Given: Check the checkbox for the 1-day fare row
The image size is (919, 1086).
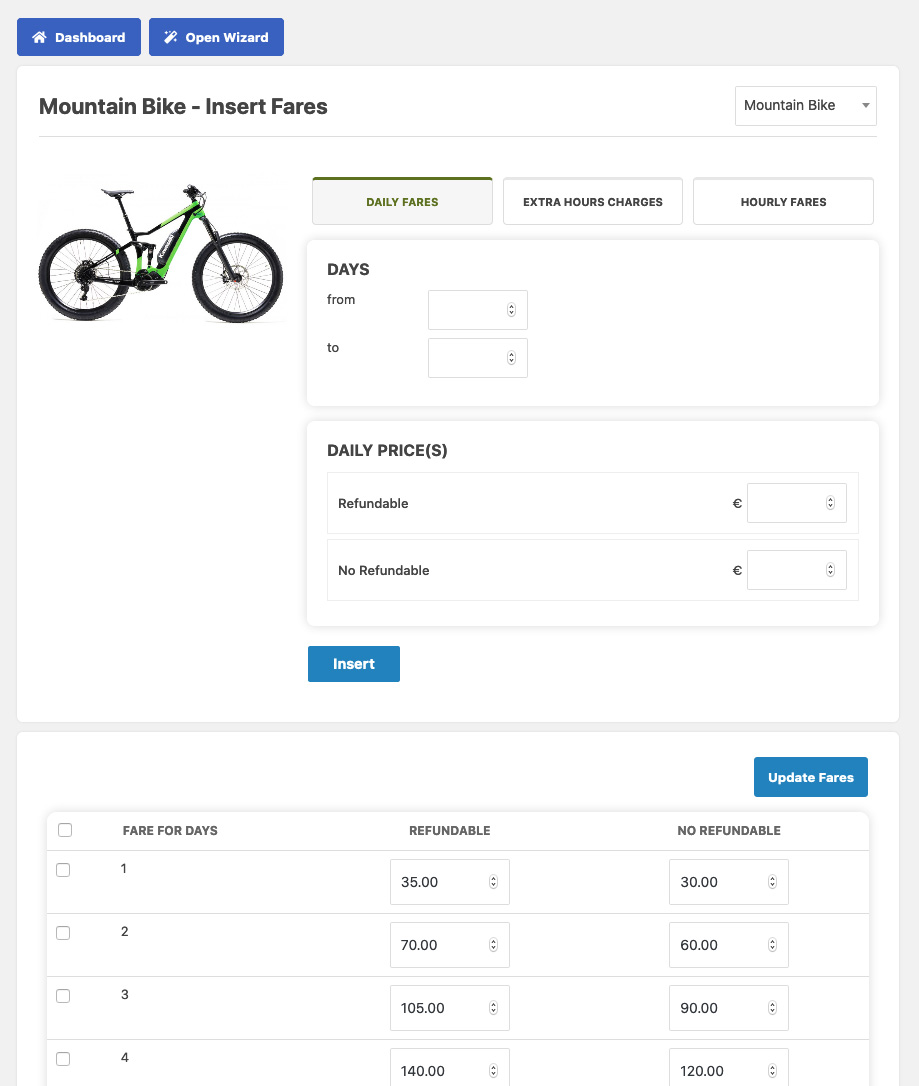Looking at the screenshot, I should click(63, 870).
